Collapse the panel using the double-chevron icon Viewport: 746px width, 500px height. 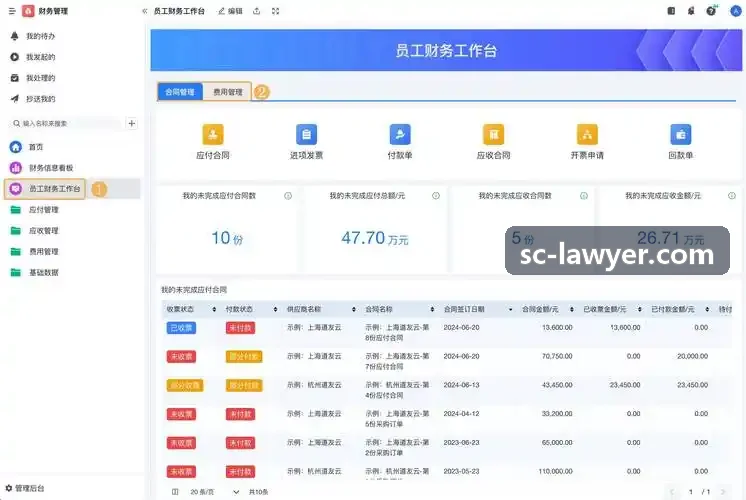tap(144, 11)
